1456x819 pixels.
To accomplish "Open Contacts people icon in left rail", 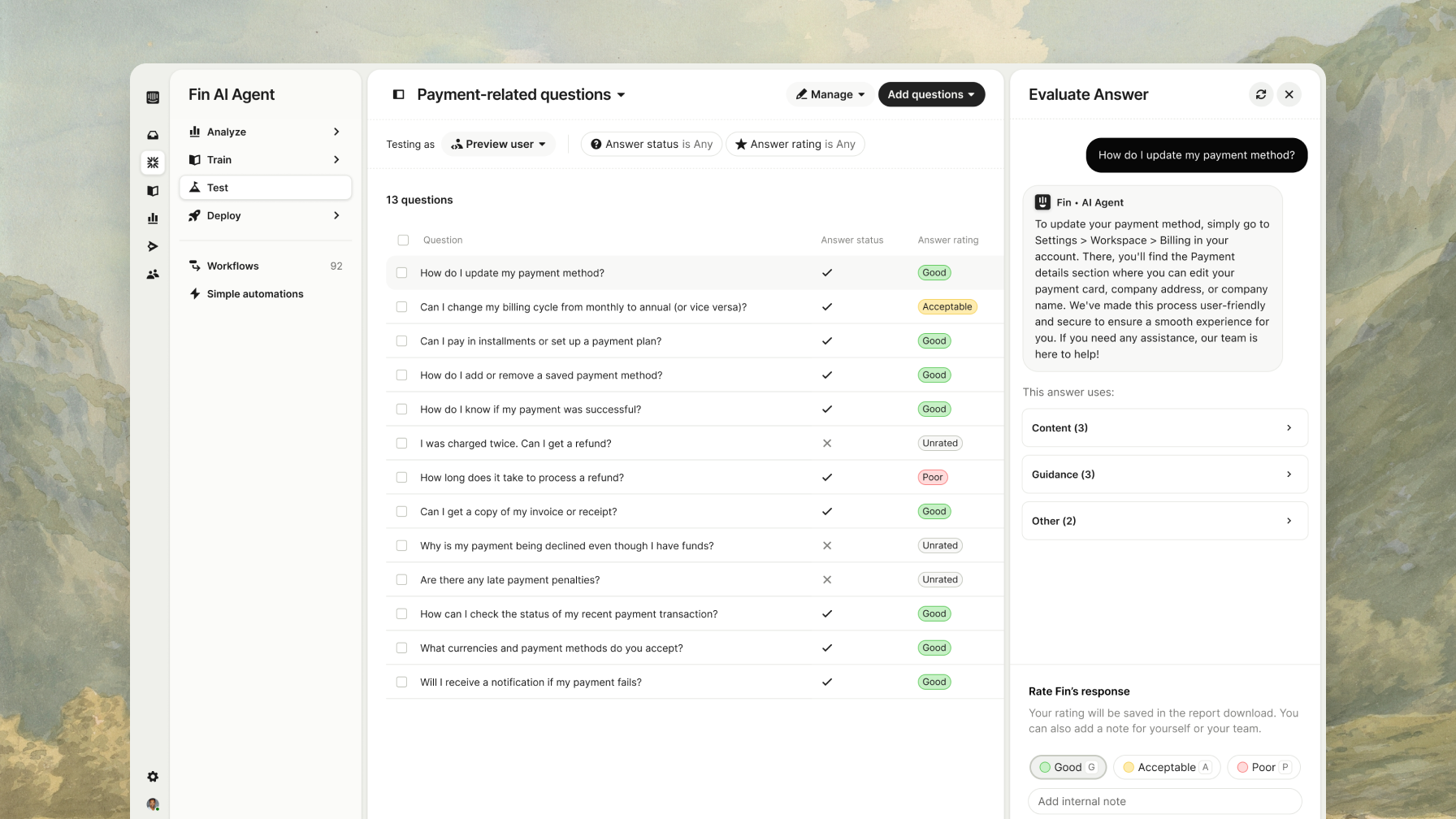I will (153, 275).
